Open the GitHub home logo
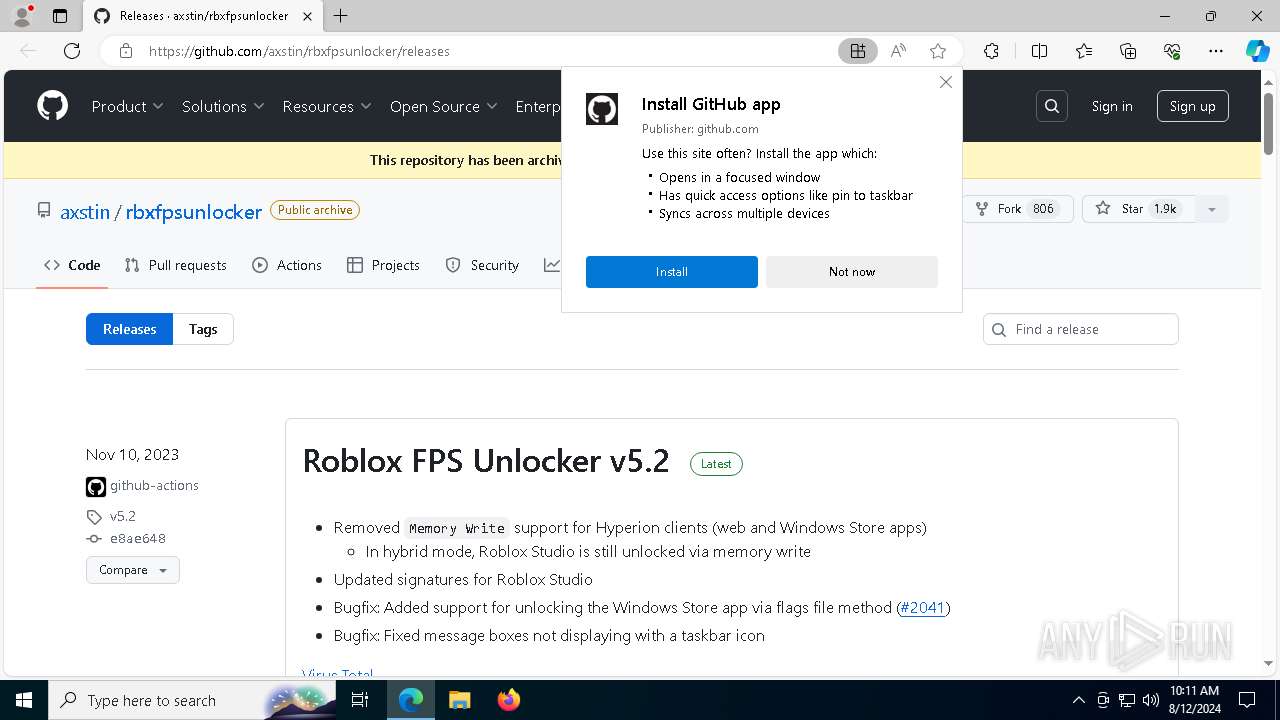 pos(52,106)
